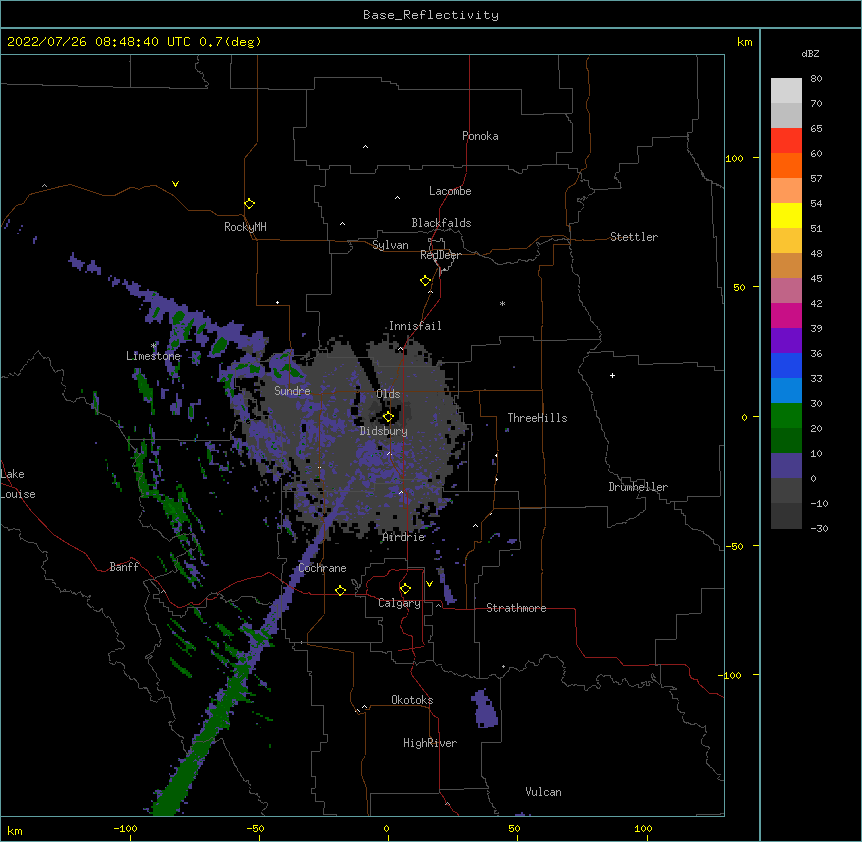Viewport: 862px width, 842px height.
Task: Click the white asterisk east of Innisfail
Action: (x=502, y=303)
